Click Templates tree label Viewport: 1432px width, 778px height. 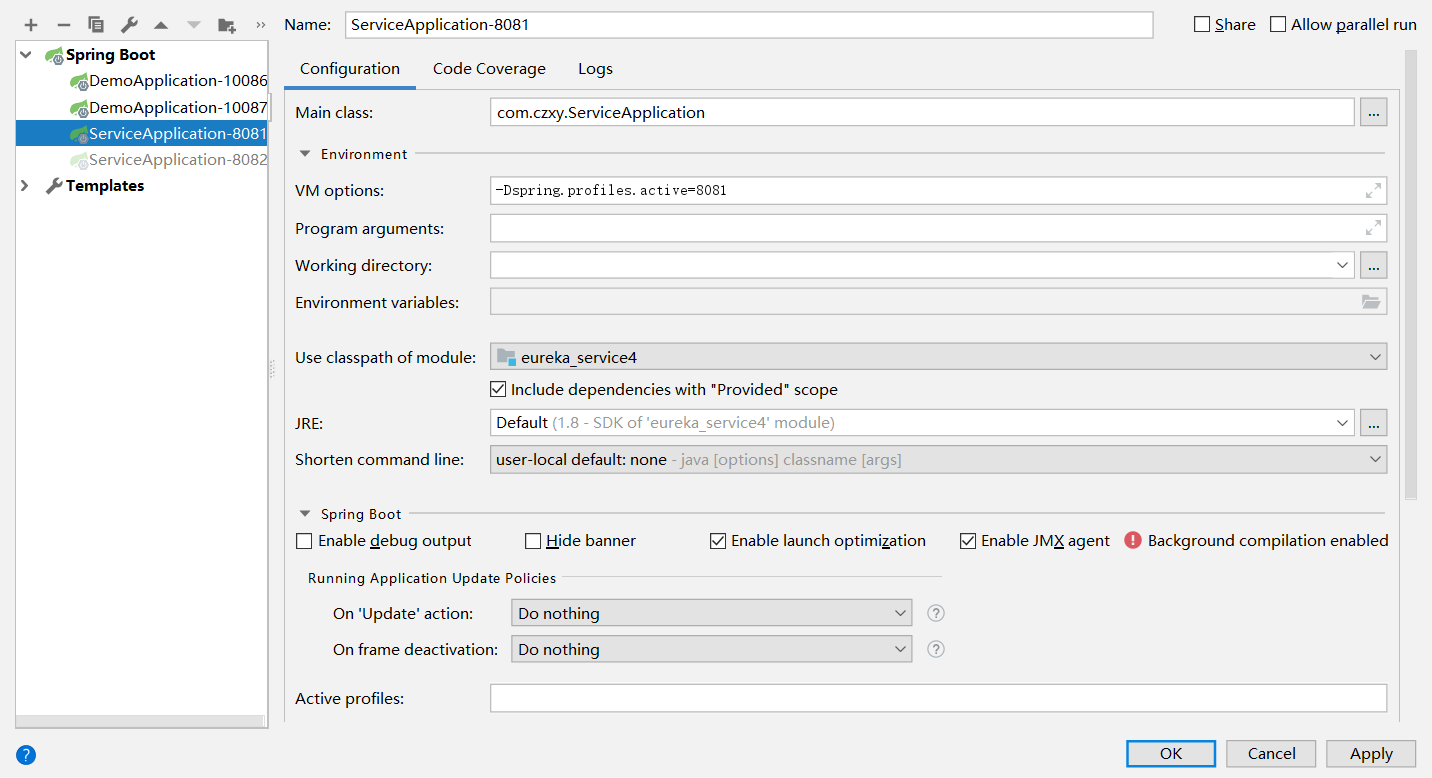[105, 185]
